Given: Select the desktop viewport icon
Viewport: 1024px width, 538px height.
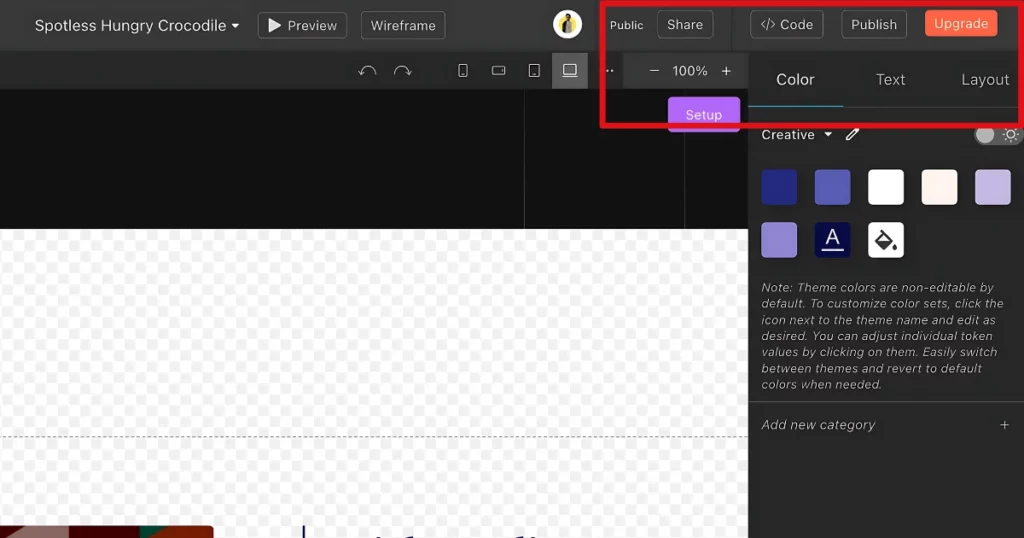Looking at the screenshot, I should click(569, 71).
